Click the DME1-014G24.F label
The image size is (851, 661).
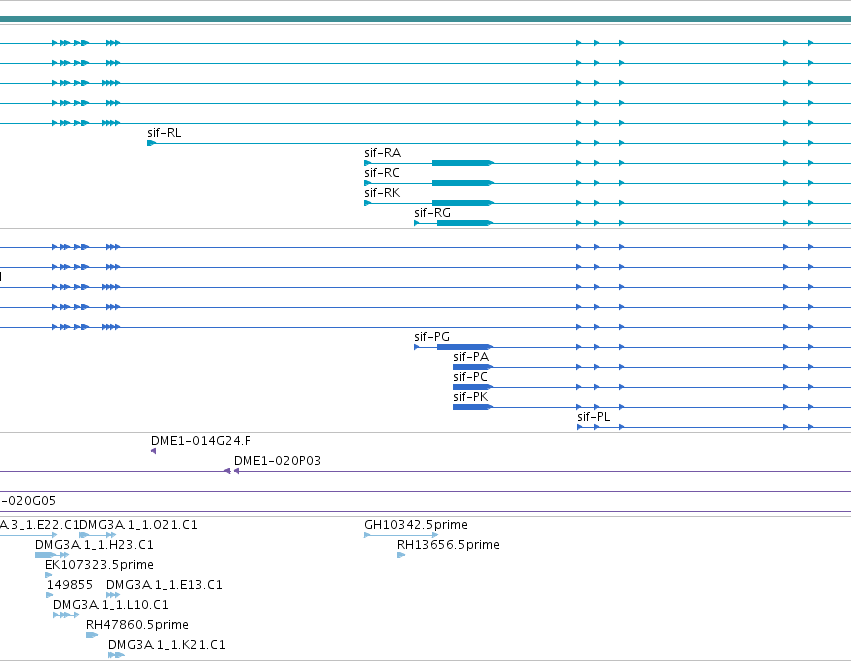click(x=200, y=441)
